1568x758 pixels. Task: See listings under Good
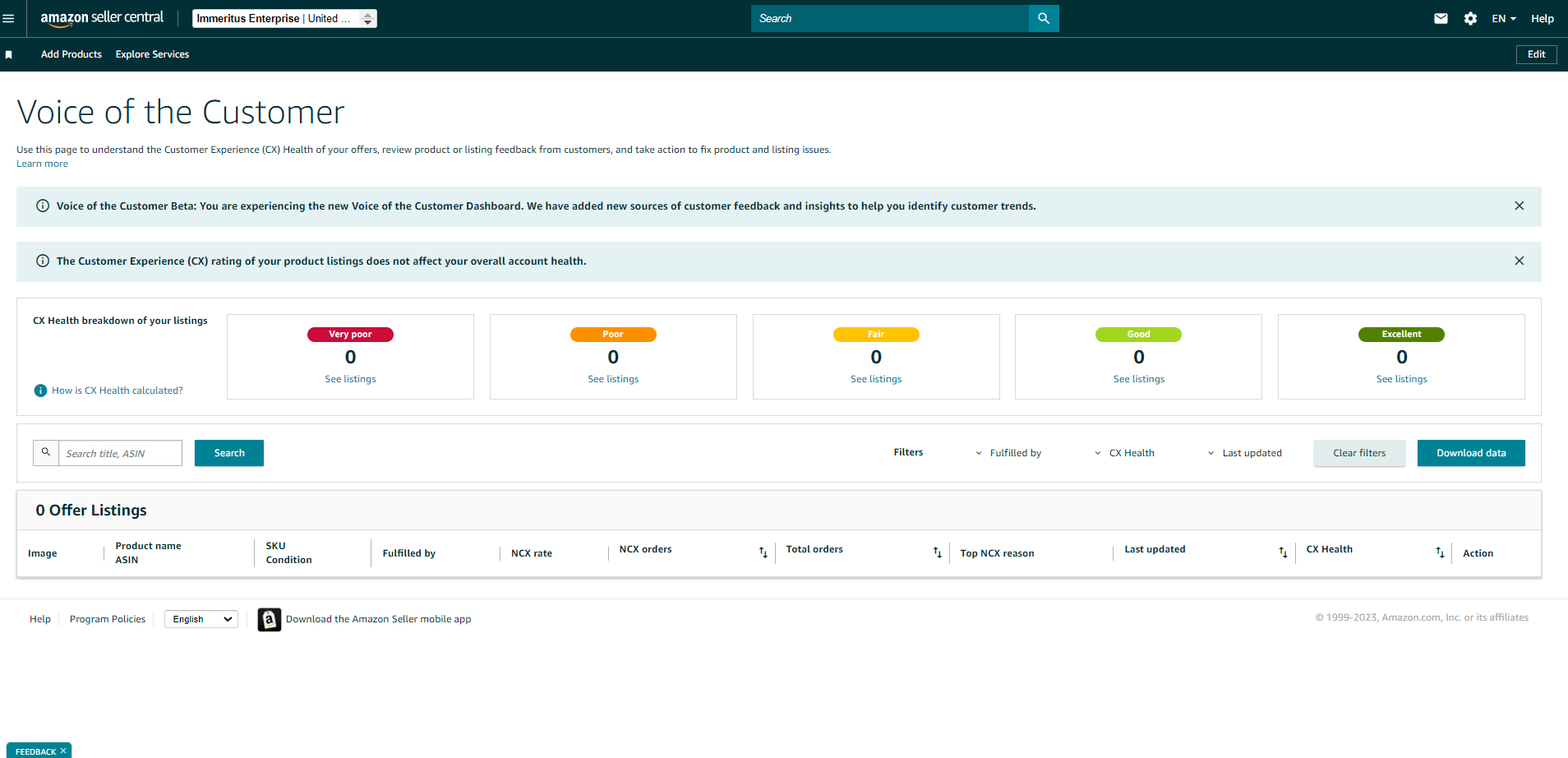[x=1139, y=379]
